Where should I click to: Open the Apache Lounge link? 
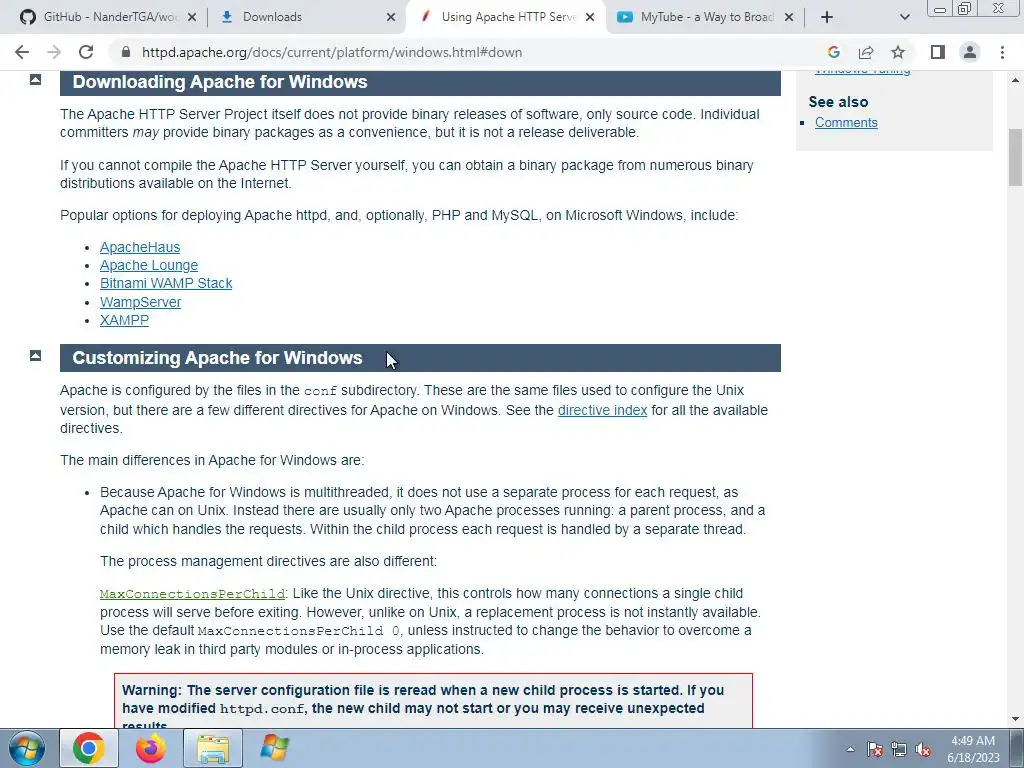149,265
